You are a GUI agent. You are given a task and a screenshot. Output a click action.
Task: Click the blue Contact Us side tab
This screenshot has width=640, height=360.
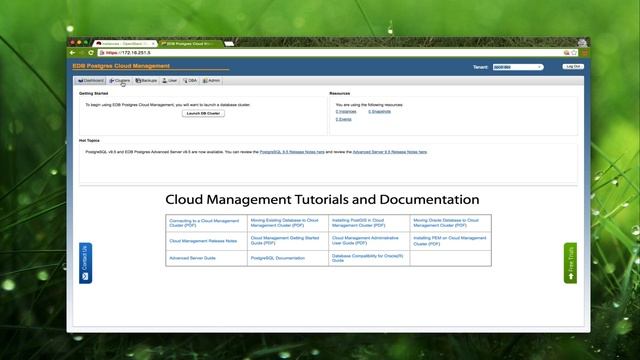[x=85, y=263]
